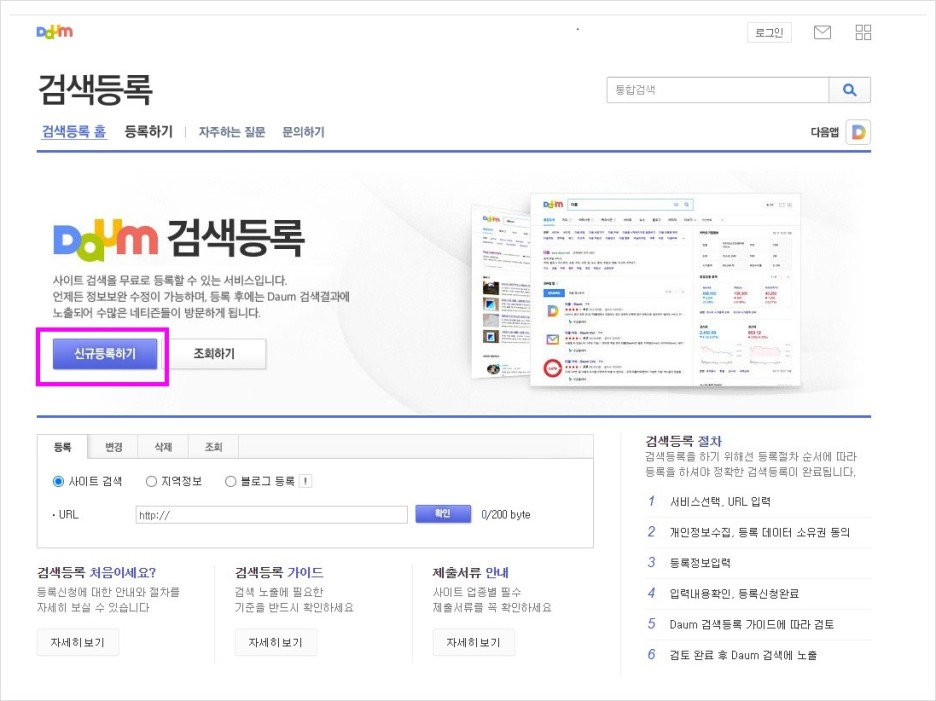The width and height of the screenshot is (936, 701).
Task: Select the 지역정보 radio button
Action: pos(151,481)
